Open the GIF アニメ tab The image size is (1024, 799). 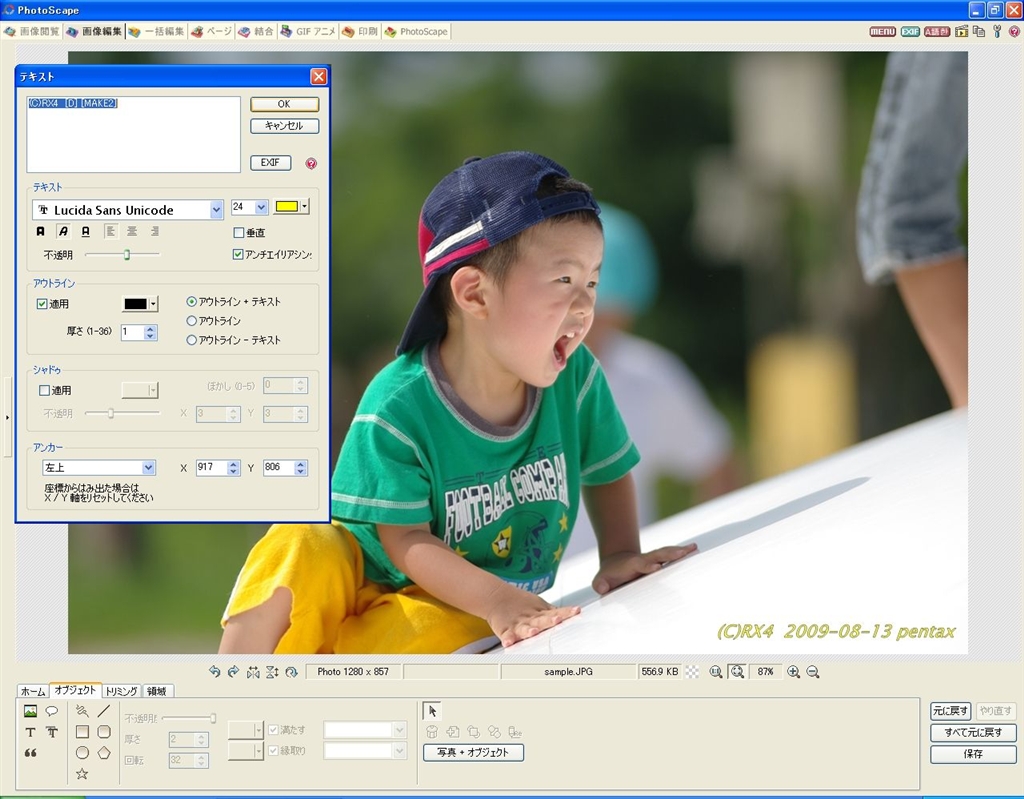[308, 32]
